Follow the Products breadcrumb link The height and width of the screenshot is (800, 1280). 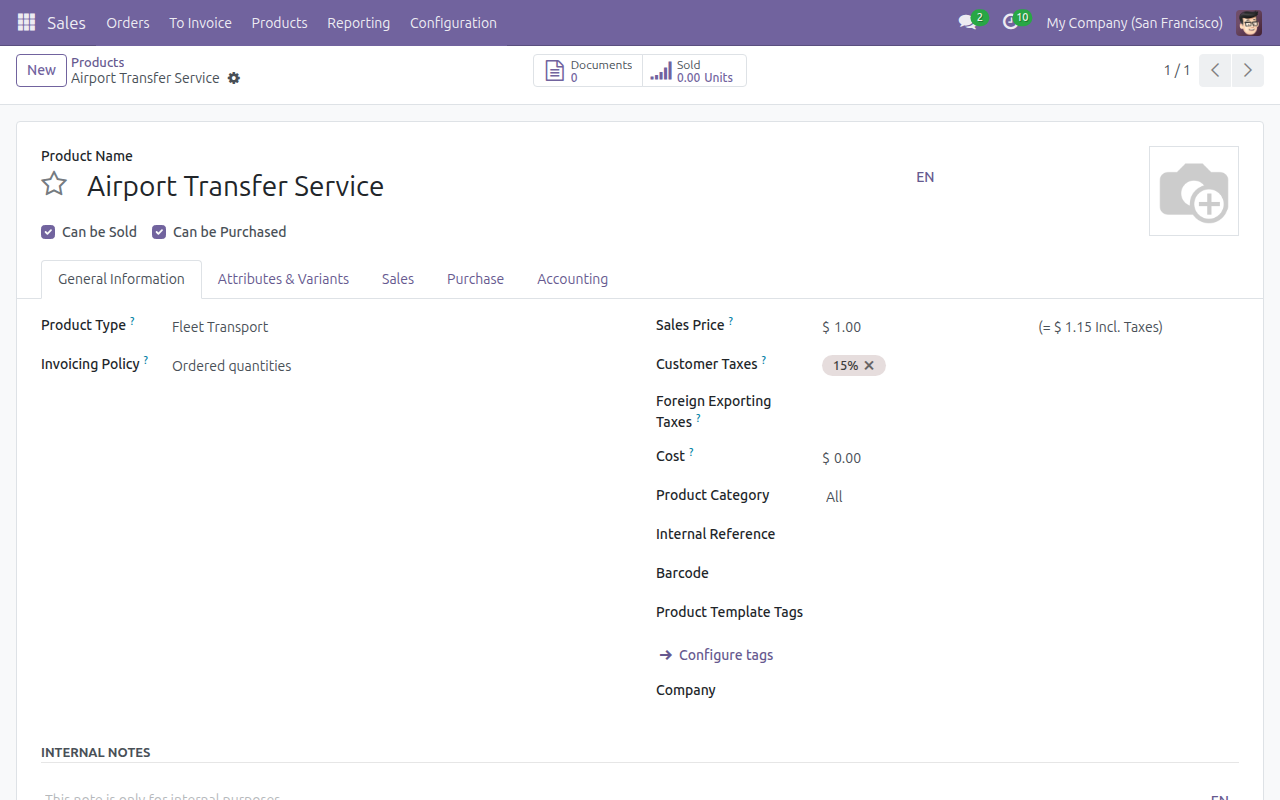pyautogui.click(x=97, y=62)
